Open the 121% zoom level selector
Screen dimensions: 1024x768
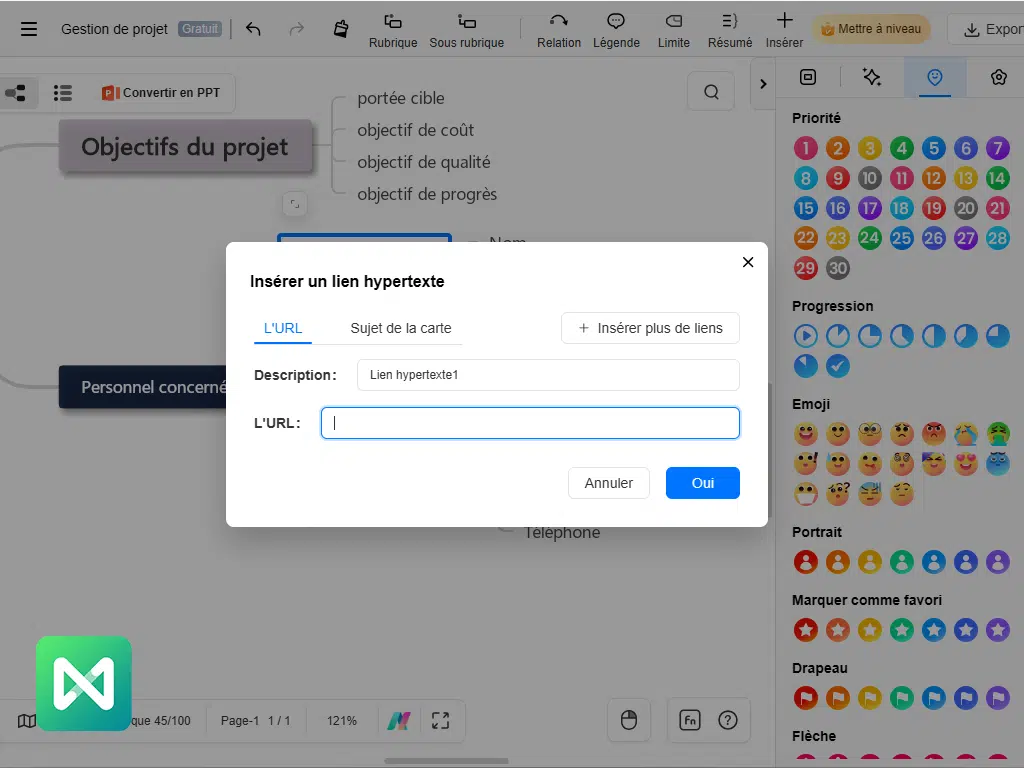tap(342, 721)
